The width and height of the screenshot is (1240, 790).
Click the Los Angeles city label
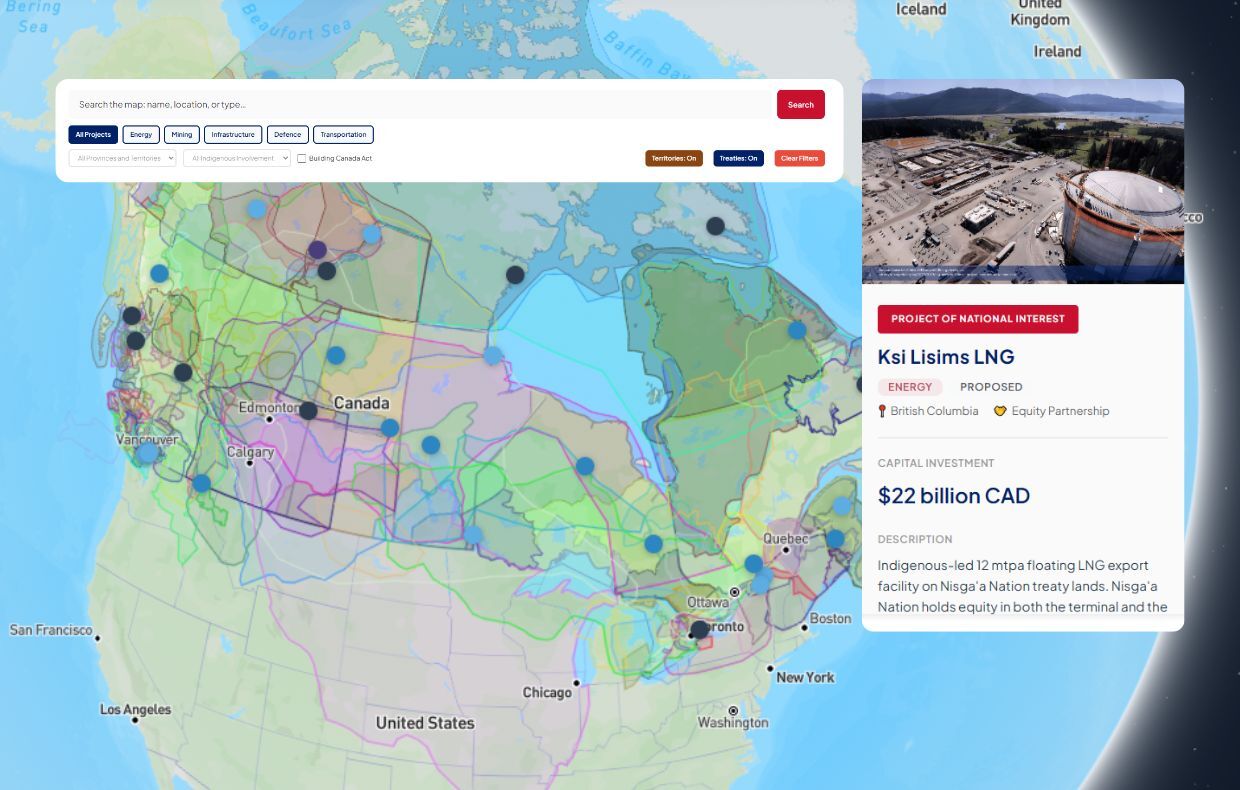[135, 709]
